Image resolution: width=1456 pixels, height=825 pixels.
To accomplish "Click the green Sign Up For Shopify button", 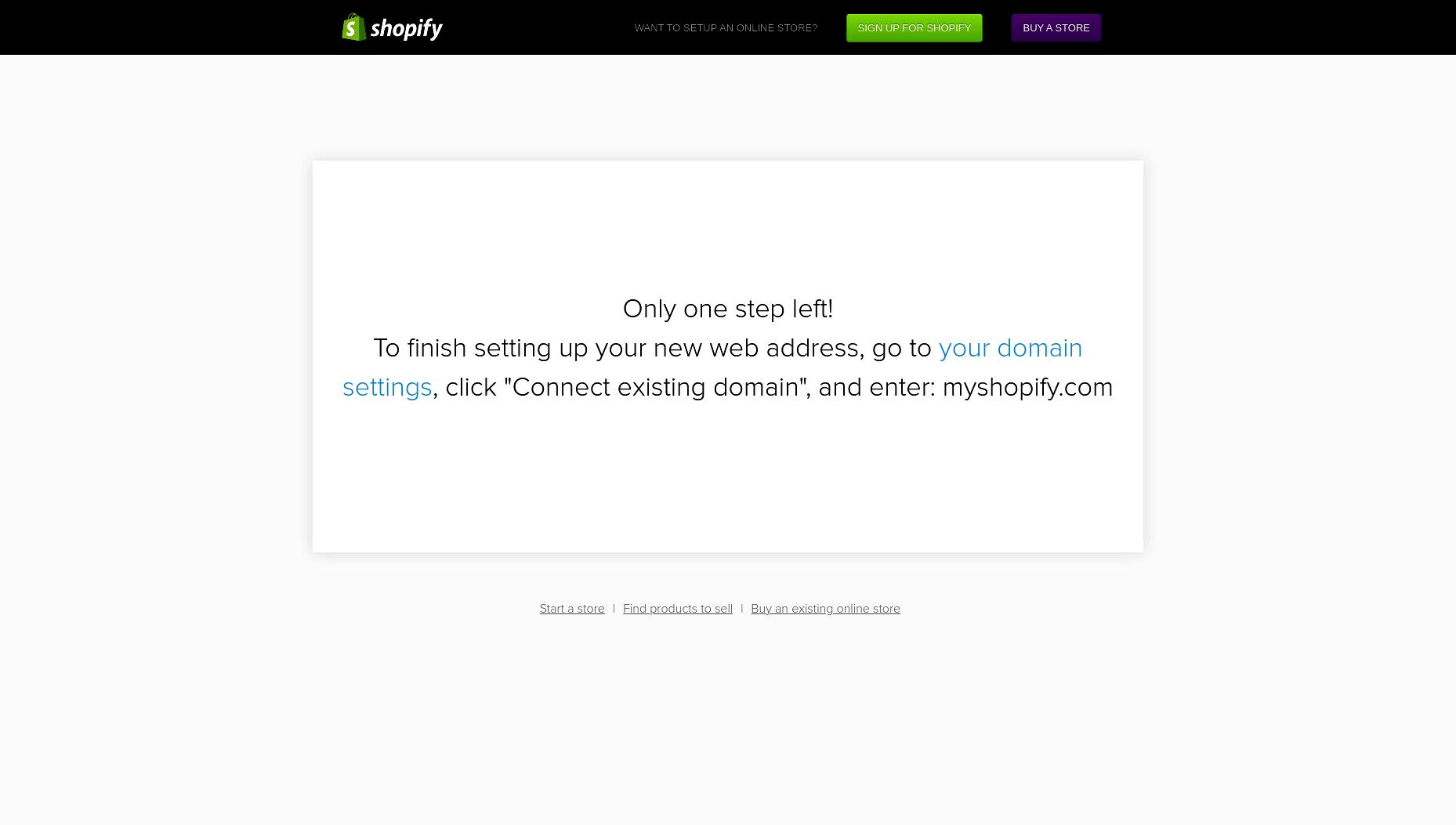I will point(914,28).
